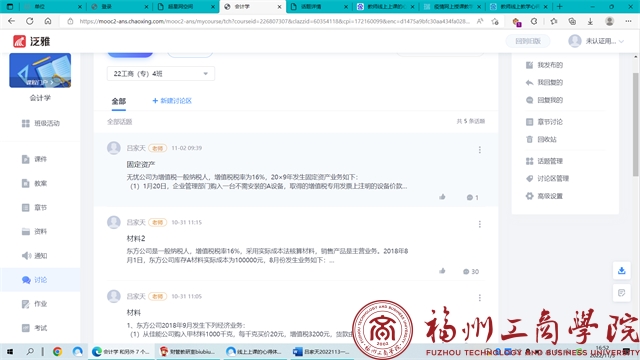The image size is (640, 360).
Task: Open the 作业 homework sidebar item
Action: tap(34, 304)
